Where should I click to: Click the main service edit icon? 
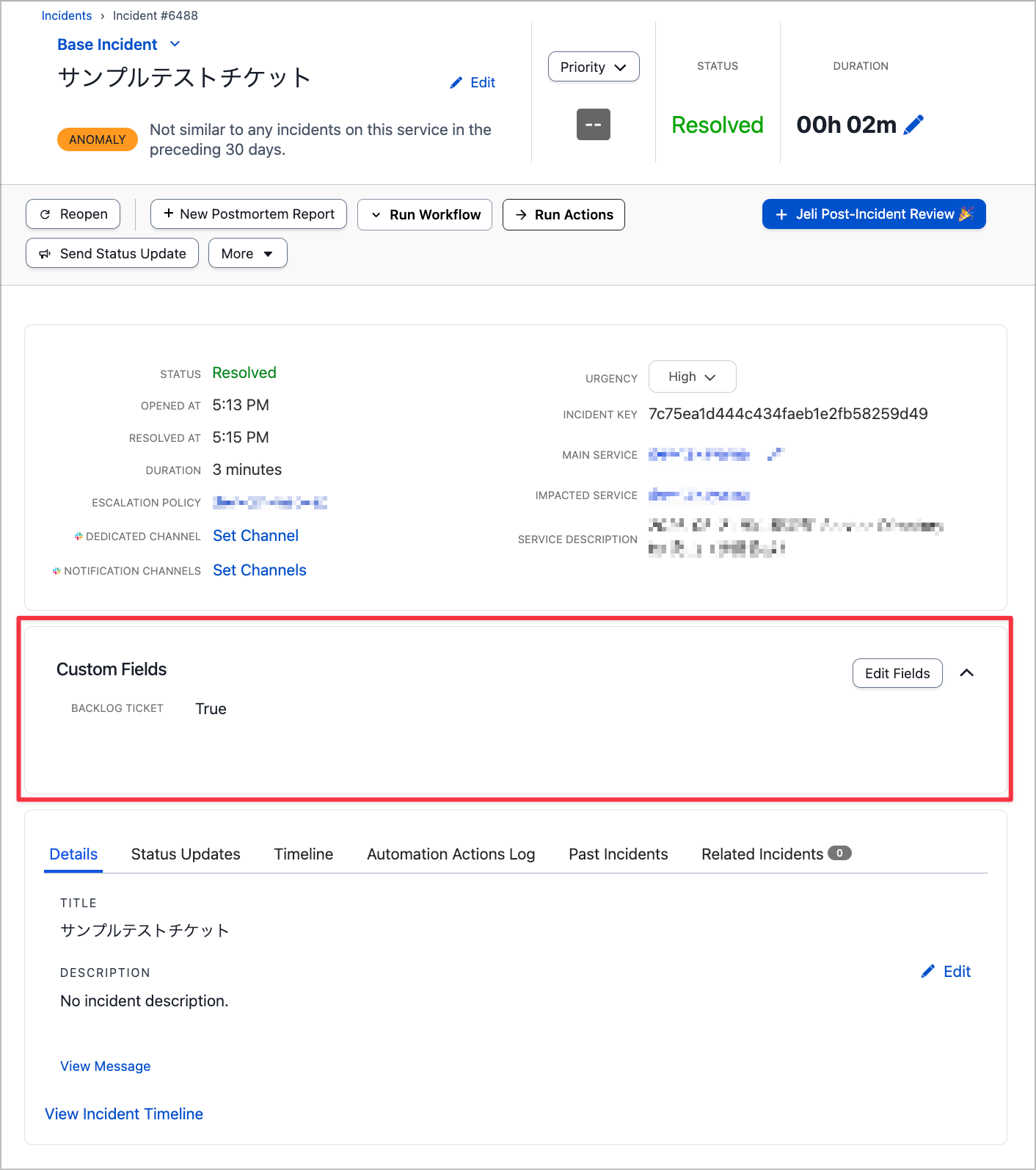[x=776, y=454]
